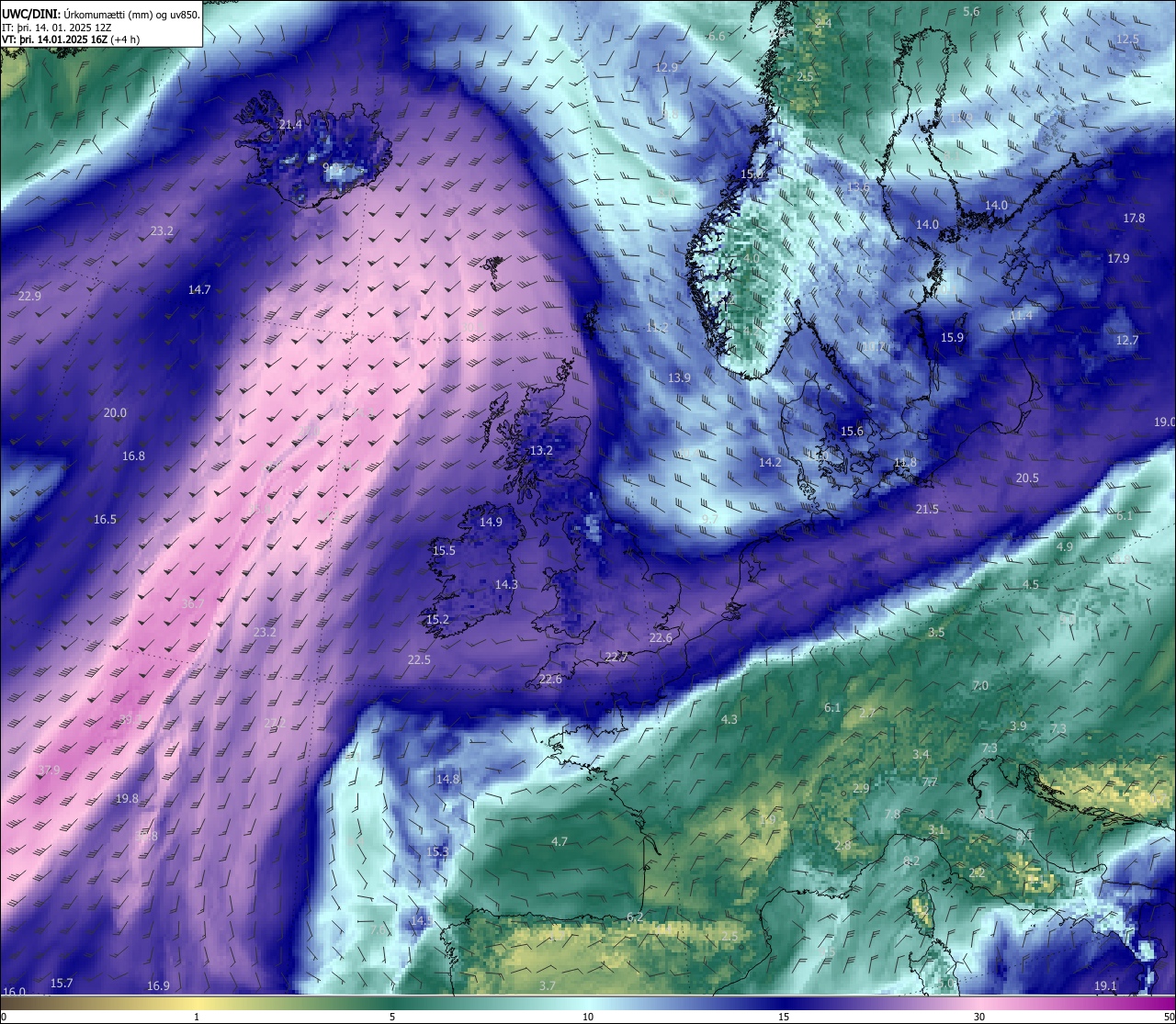Image resolution: width=1176 pixels, height=1024 pixels.
Task: Select the 14.7 value southwest of Iceland
Action: pyautogui.click(x=199, y=289)
